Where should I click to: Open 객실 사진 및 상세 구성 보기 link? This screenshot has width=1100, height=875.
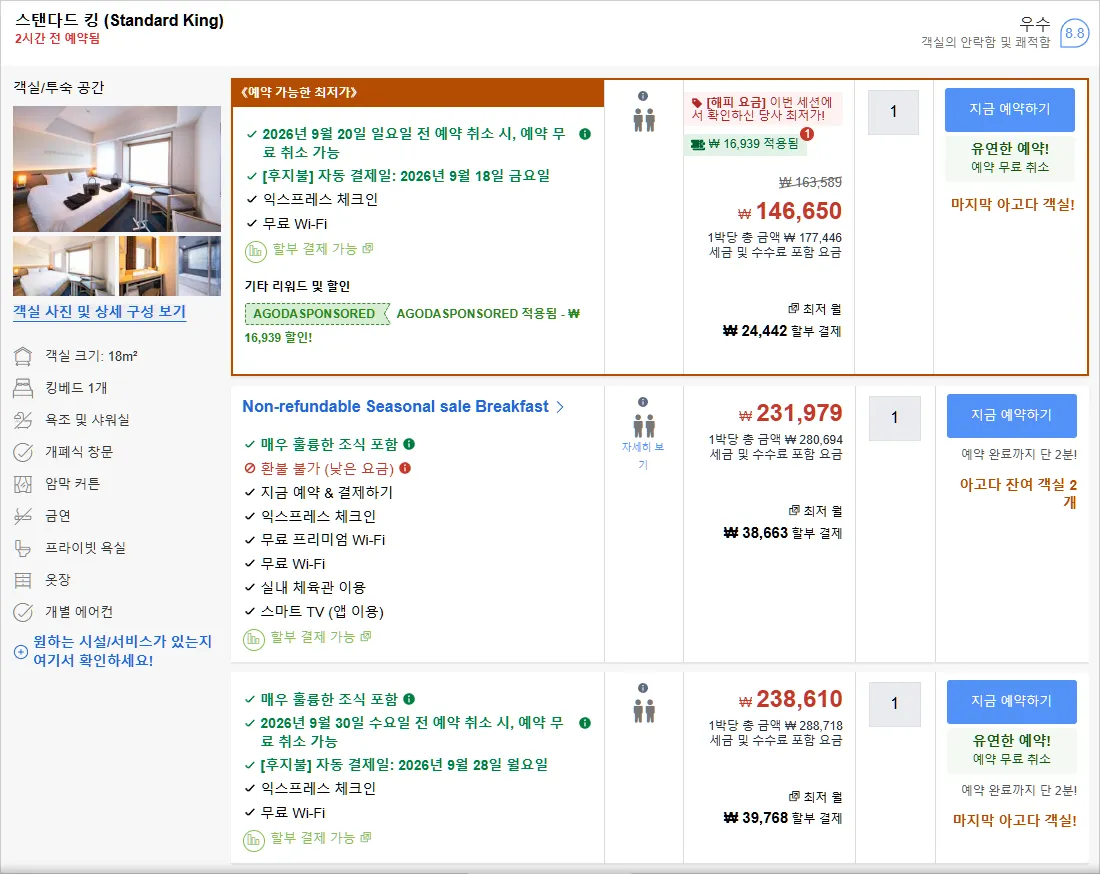pyautogui.click(x=99, y=312)
